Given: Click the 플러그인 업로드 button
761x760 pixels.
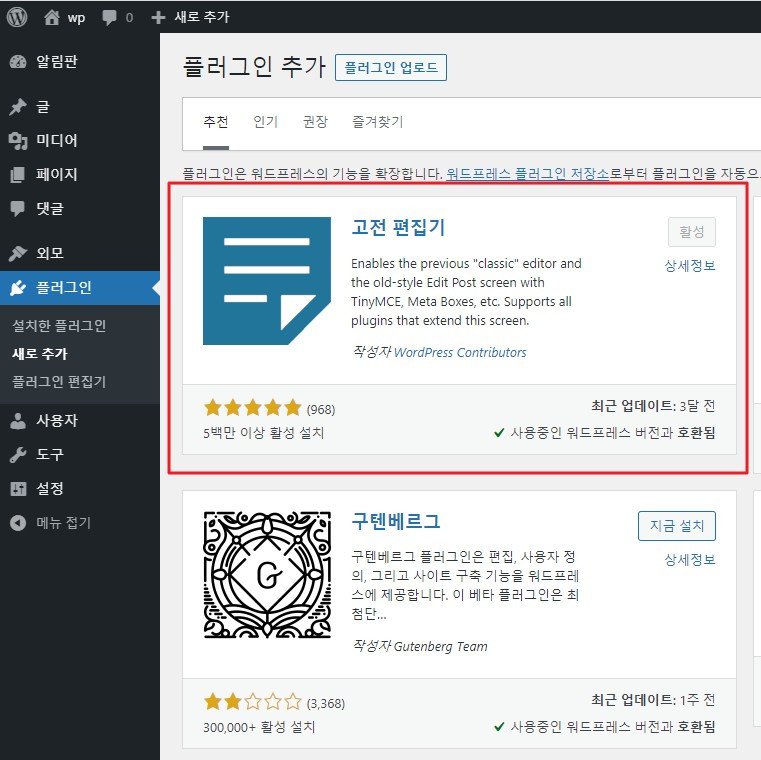Looking at the screenshot, I should pyautogui.click(x=391, y=67).
